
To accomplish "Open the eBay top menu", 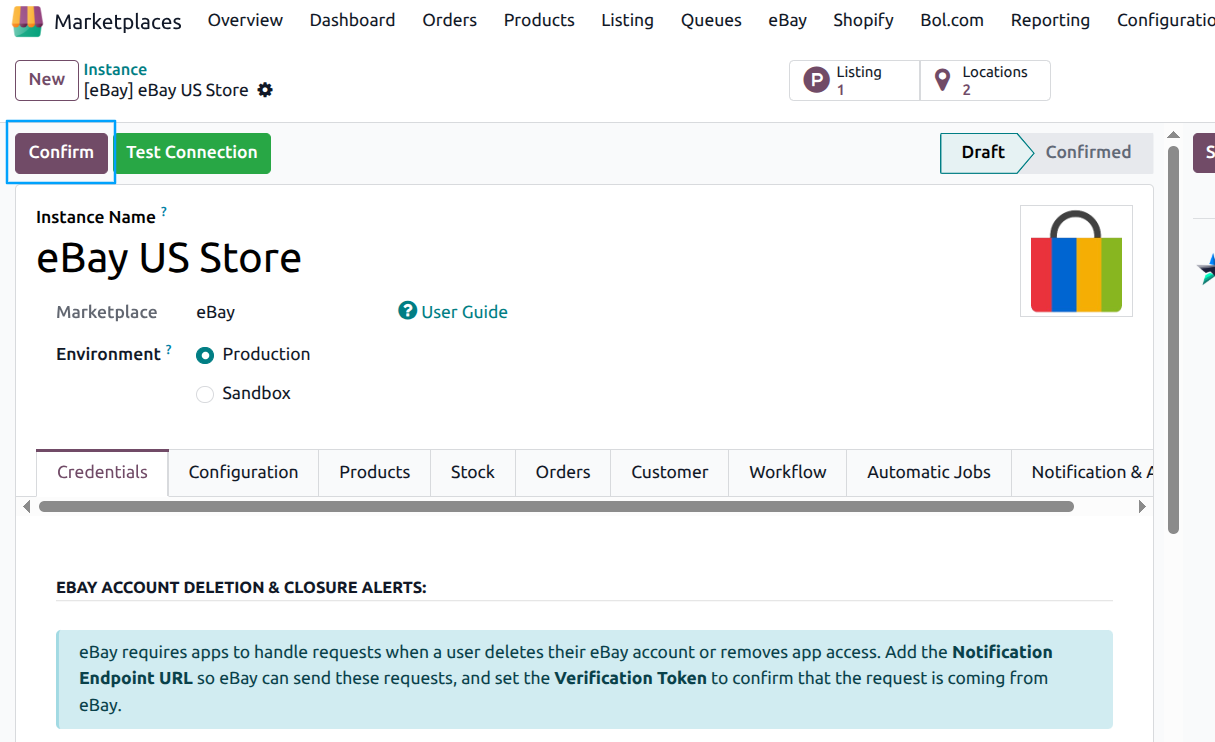I will 787,20.
